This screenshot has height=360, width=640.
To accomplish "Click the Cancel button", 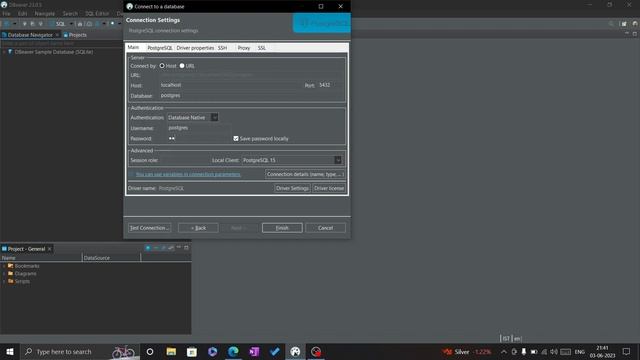I will [325, 228].
